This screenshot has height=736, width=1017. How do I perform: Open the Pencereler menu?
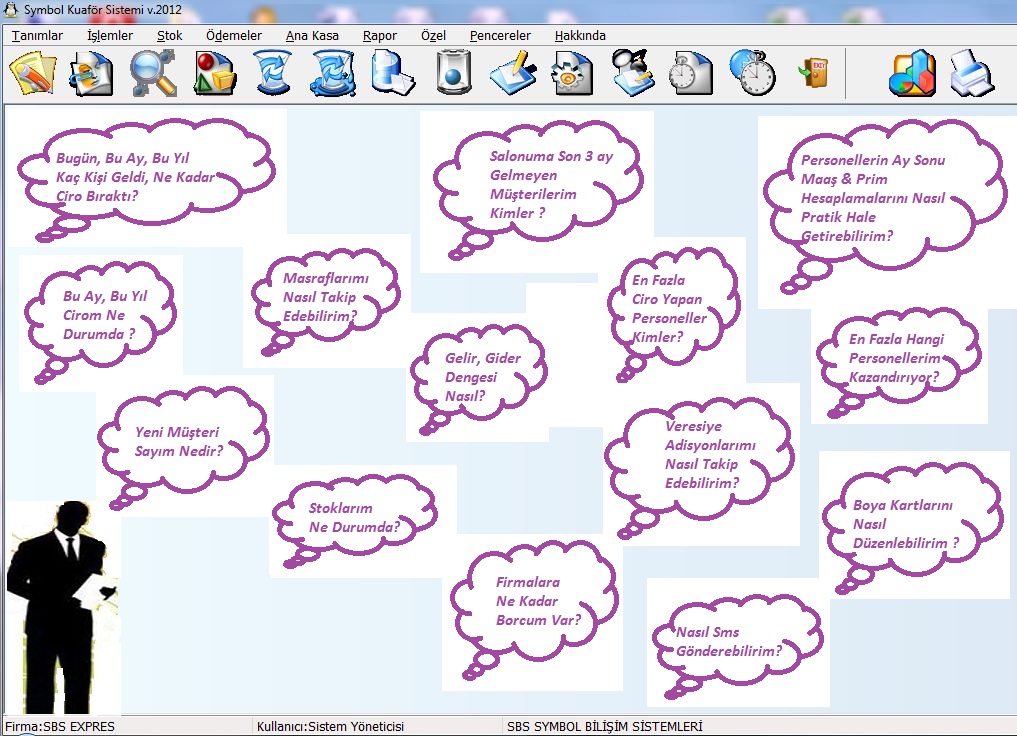tap(500, 36)
